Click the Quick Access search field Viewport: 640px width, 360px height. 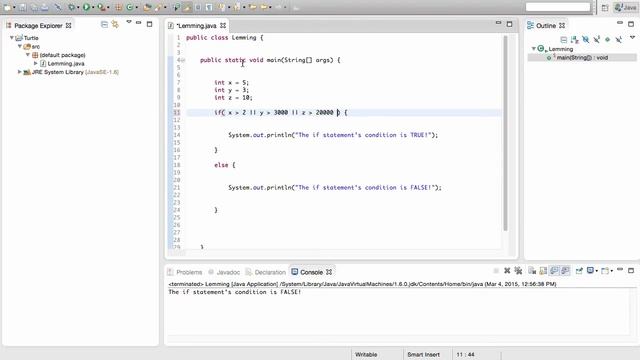(558, 7)
